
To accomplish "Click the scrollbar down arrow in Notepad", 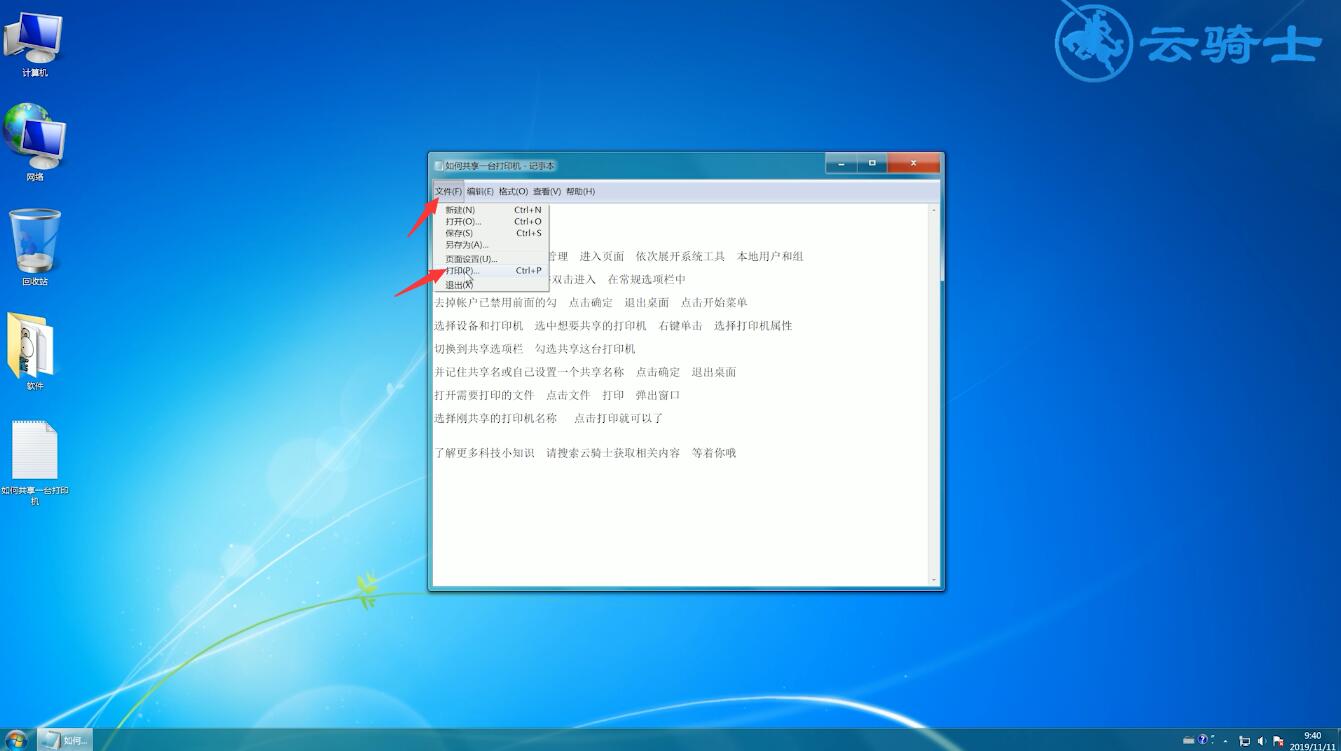I will (x=934, y=580).
